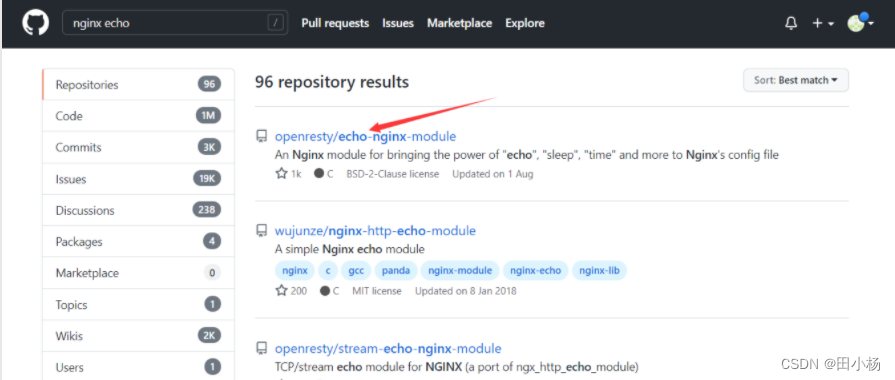Click the 1k stars link of echo-nginx-module
Image resolution: width=895 pixels, height=380 pixels.
pyautogui.click(x=288, y=173)
